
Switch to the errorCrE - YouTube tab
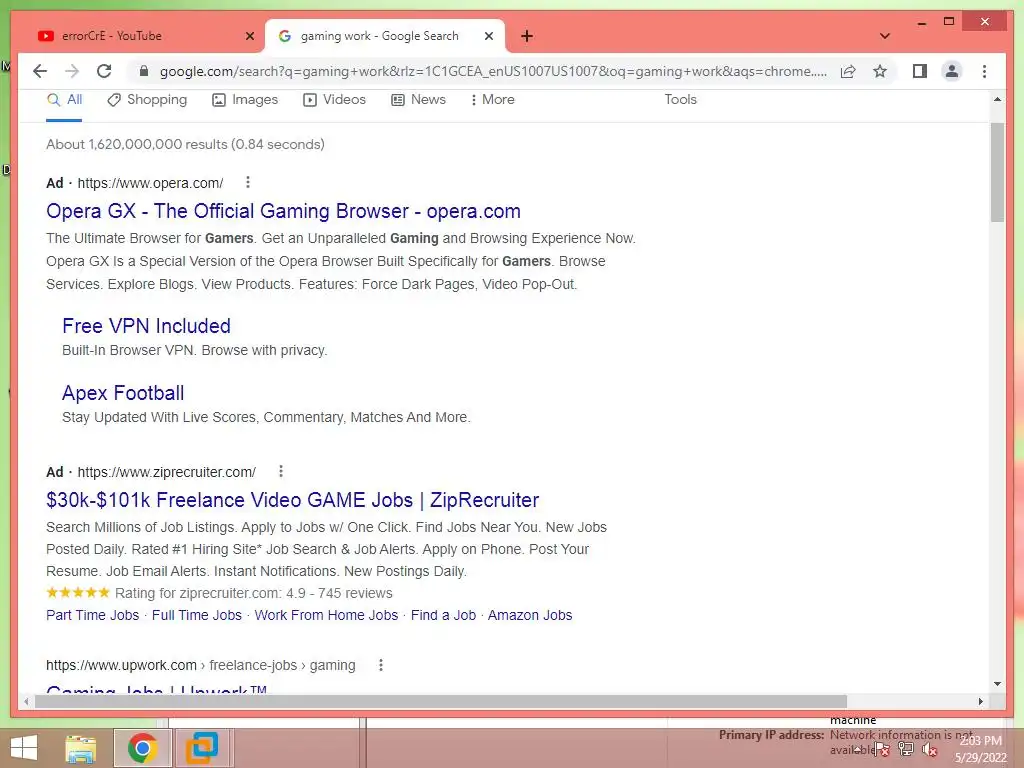[145, 36]
